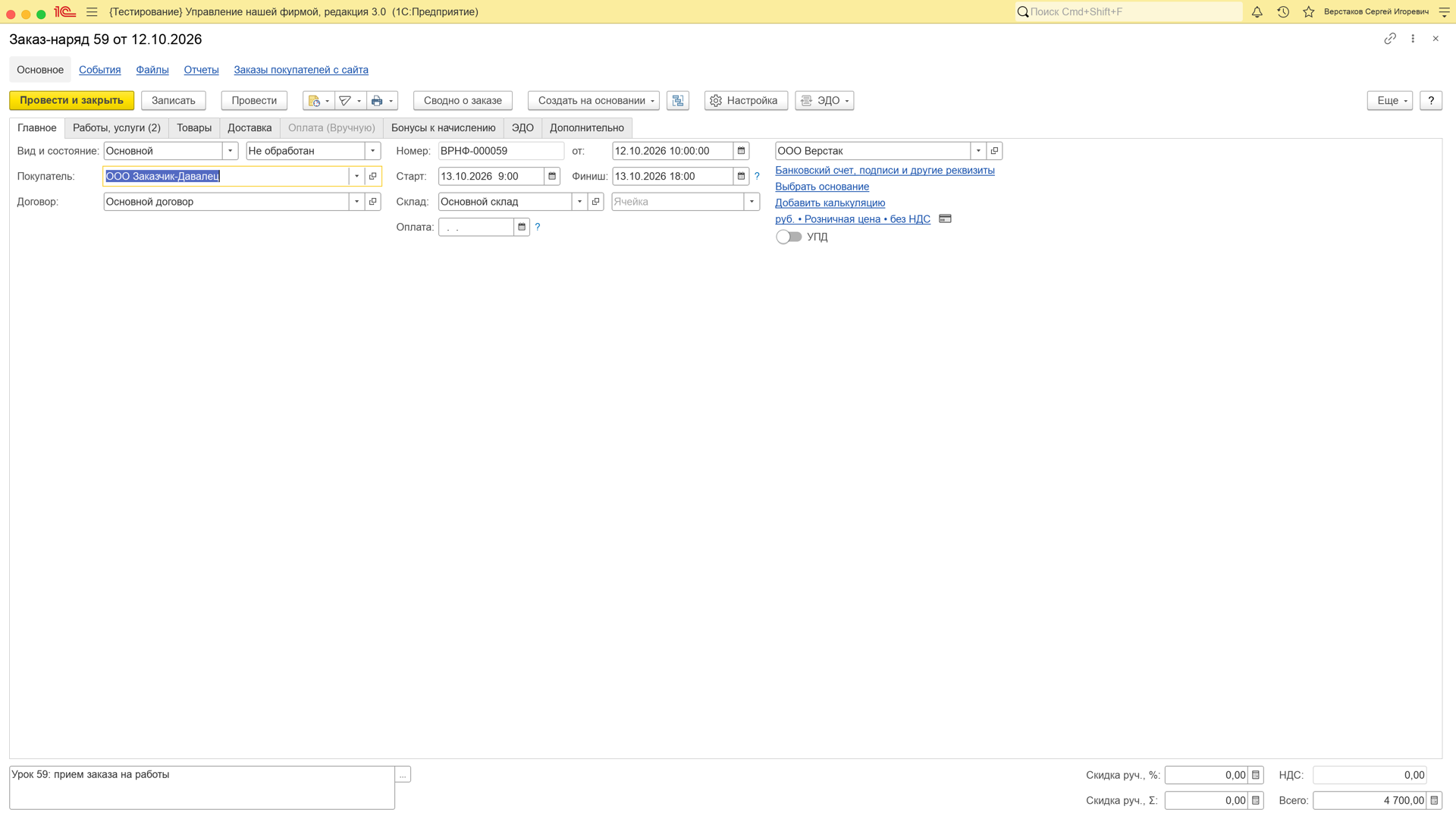Screen dimensions: 1456x819
Task: Expand the Основной order type dropdown
Action: 231,151
